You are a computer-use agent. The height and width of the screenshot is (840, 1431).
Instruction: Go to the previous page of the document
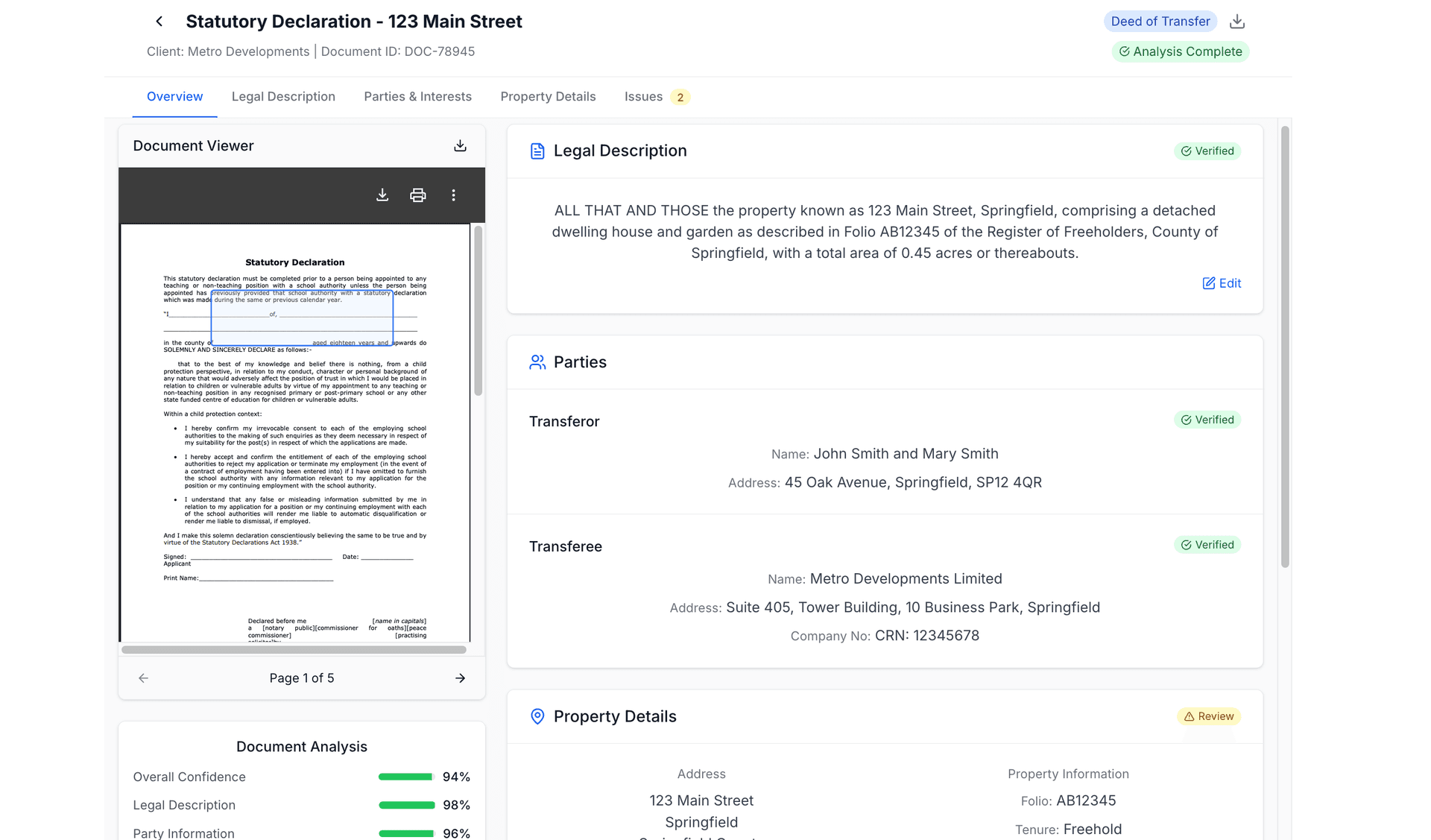[x=142, y=678]
